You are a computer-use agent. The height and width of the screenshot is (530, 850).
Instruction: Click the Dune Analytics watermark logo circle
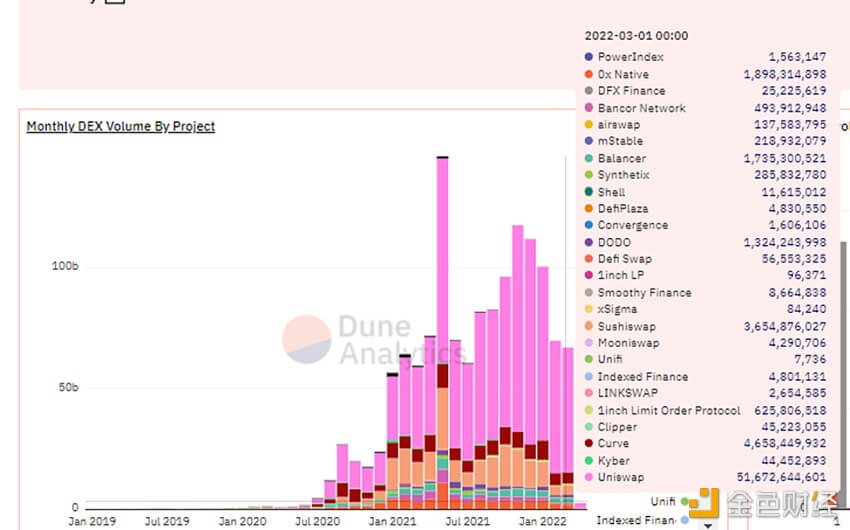click(x=307, y=339)
